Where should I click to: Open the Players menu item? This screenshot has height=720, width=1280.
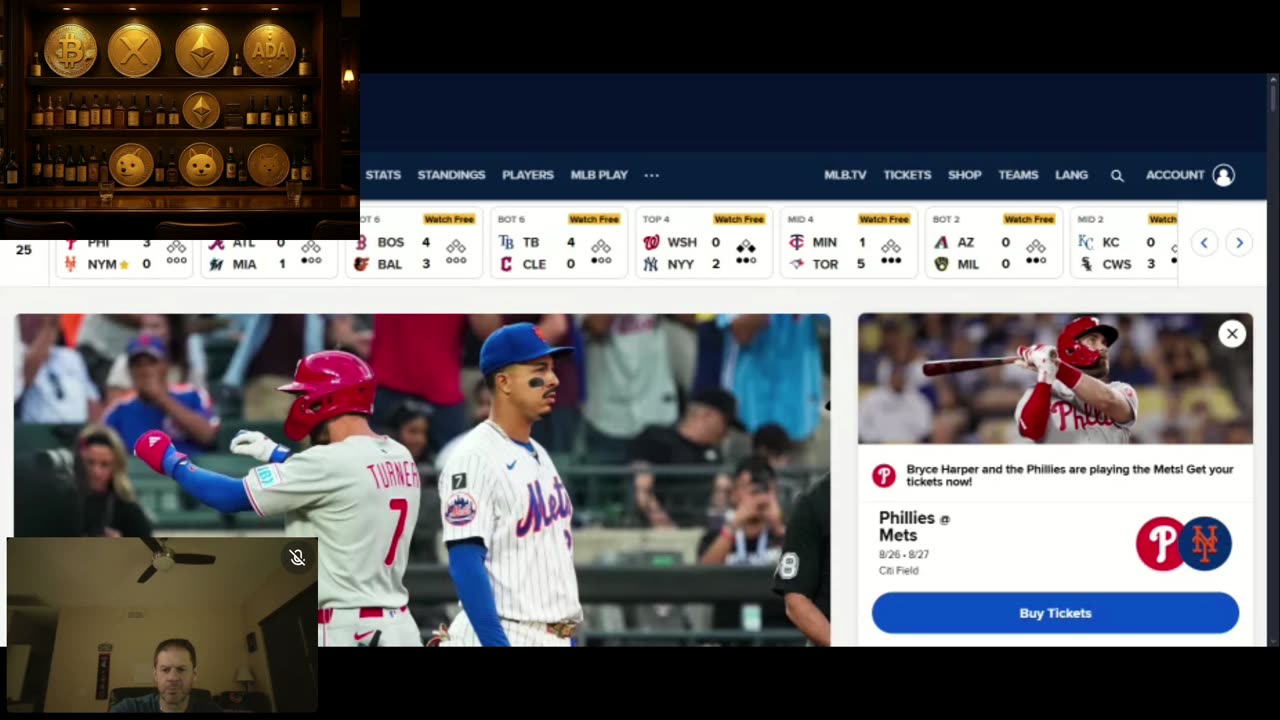coord(528,175)
